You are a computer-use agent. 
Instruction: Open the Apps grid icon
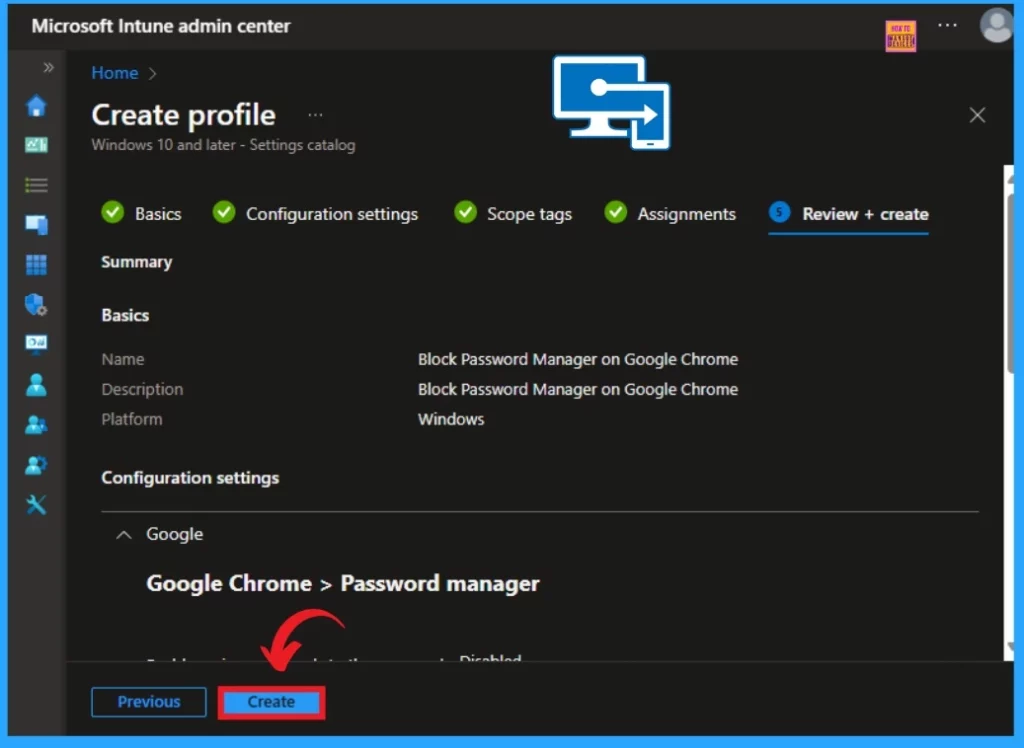pyautogui.click(x=36, y=265)
